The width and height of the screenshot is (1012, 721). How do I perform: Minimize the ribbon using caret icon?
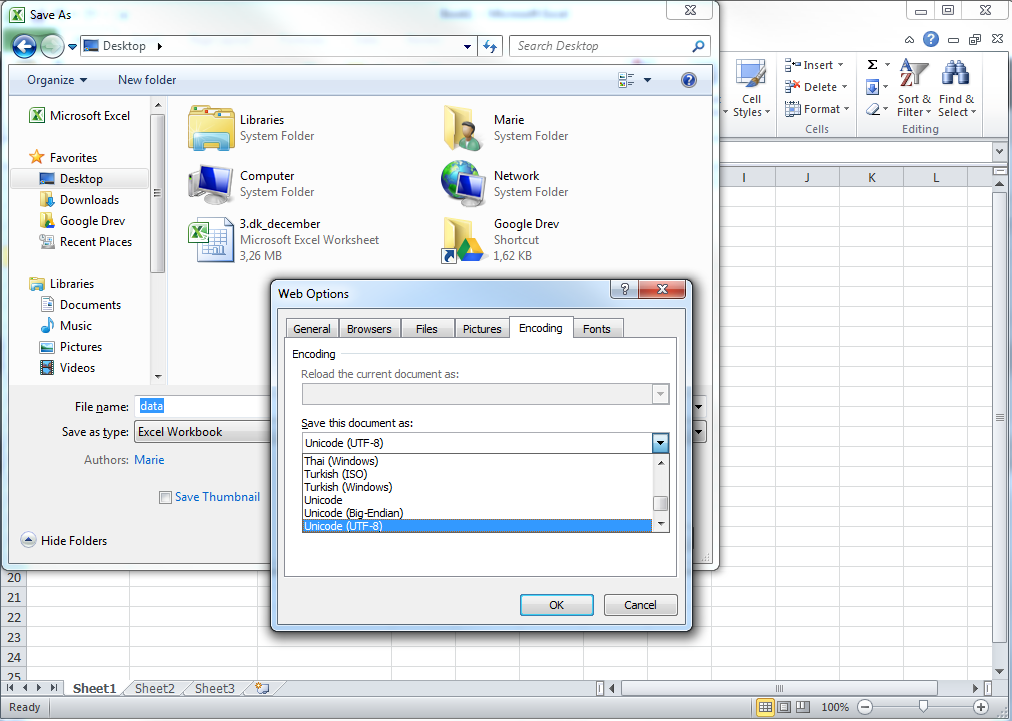(909, 39)
